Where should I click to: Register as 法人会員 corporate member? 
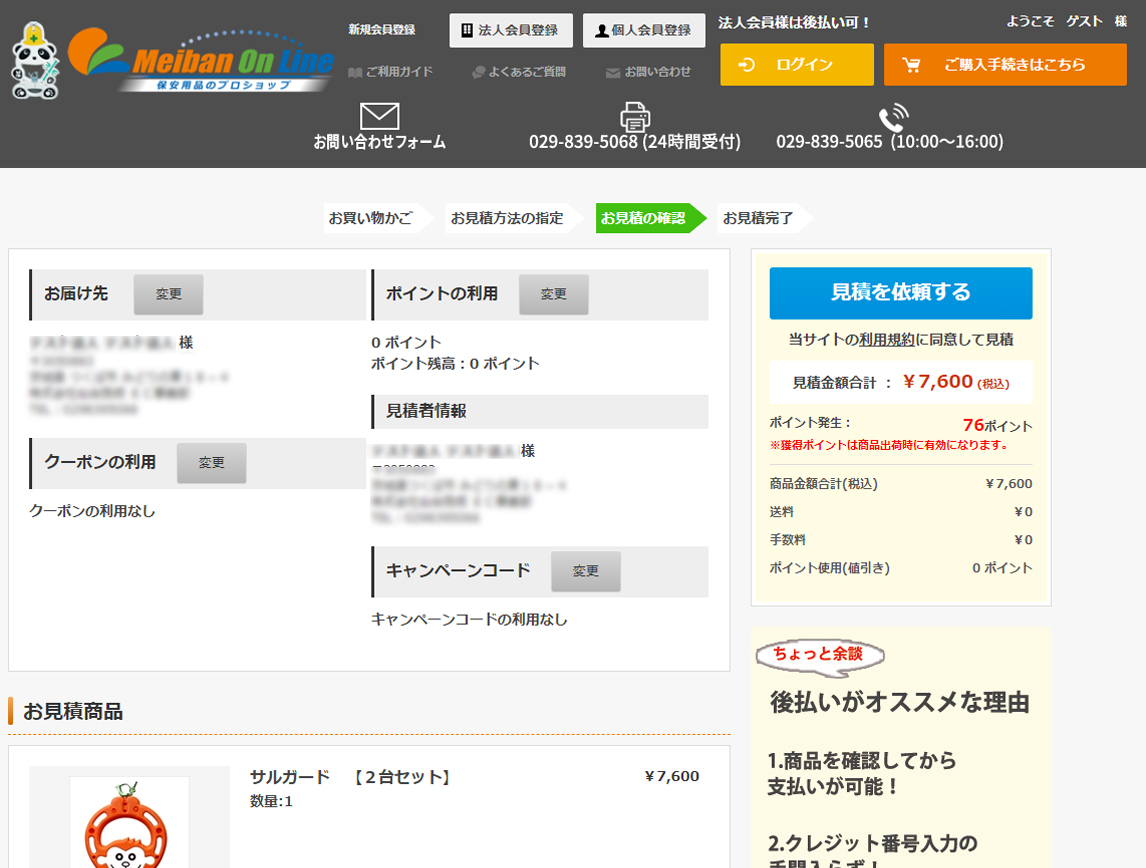511,30
